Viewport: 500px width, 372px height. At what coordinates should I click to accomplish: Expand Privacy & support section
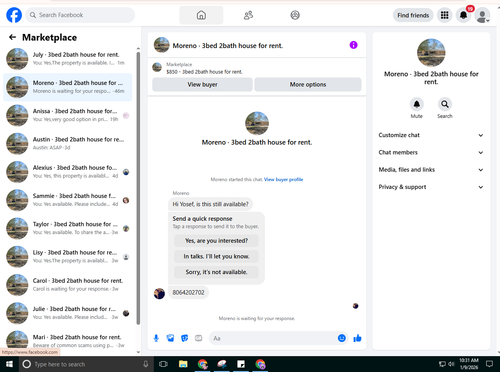coord(431,187)
